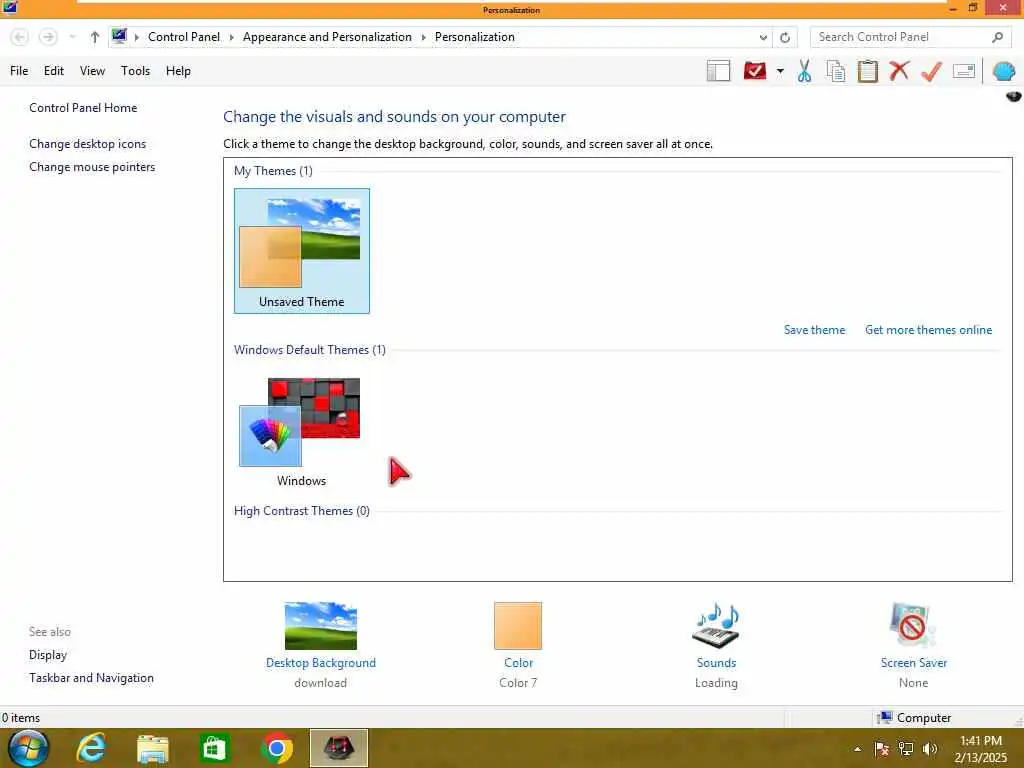Click the orange checkmark toolbar icon
The width and height of the screenshot is (1024, 768).
pyautogui.click(x=931, y=71)
